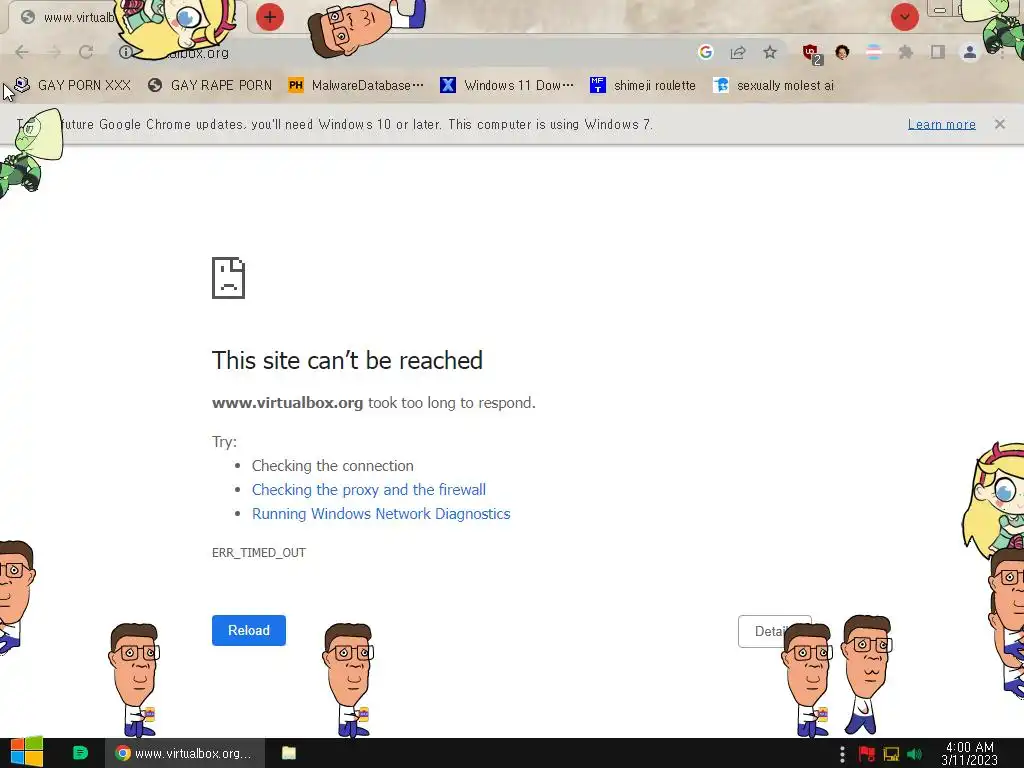Open the Windows Start menu
Image resolution: width=1024 pixels, height=768 pixels.
pos(27,753)
